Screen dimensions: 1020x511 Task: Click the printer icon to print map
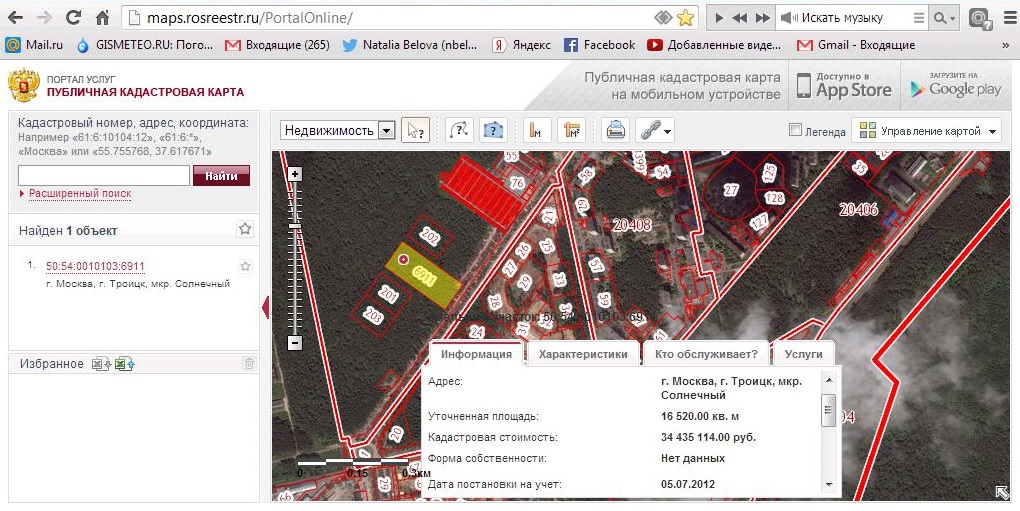point(615,131)
